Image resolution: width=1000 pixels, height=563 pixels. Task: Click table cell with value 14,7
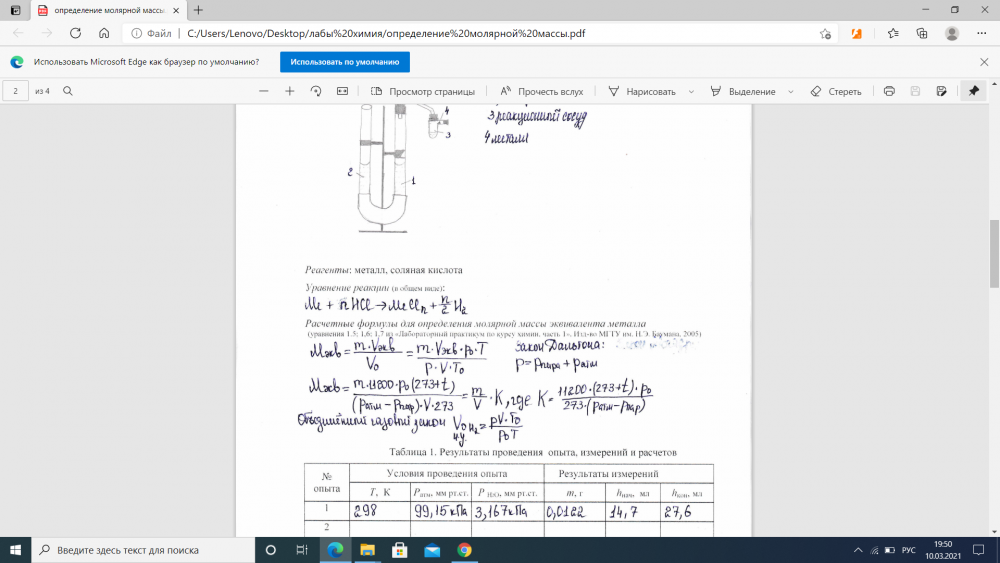pos(633,511)
